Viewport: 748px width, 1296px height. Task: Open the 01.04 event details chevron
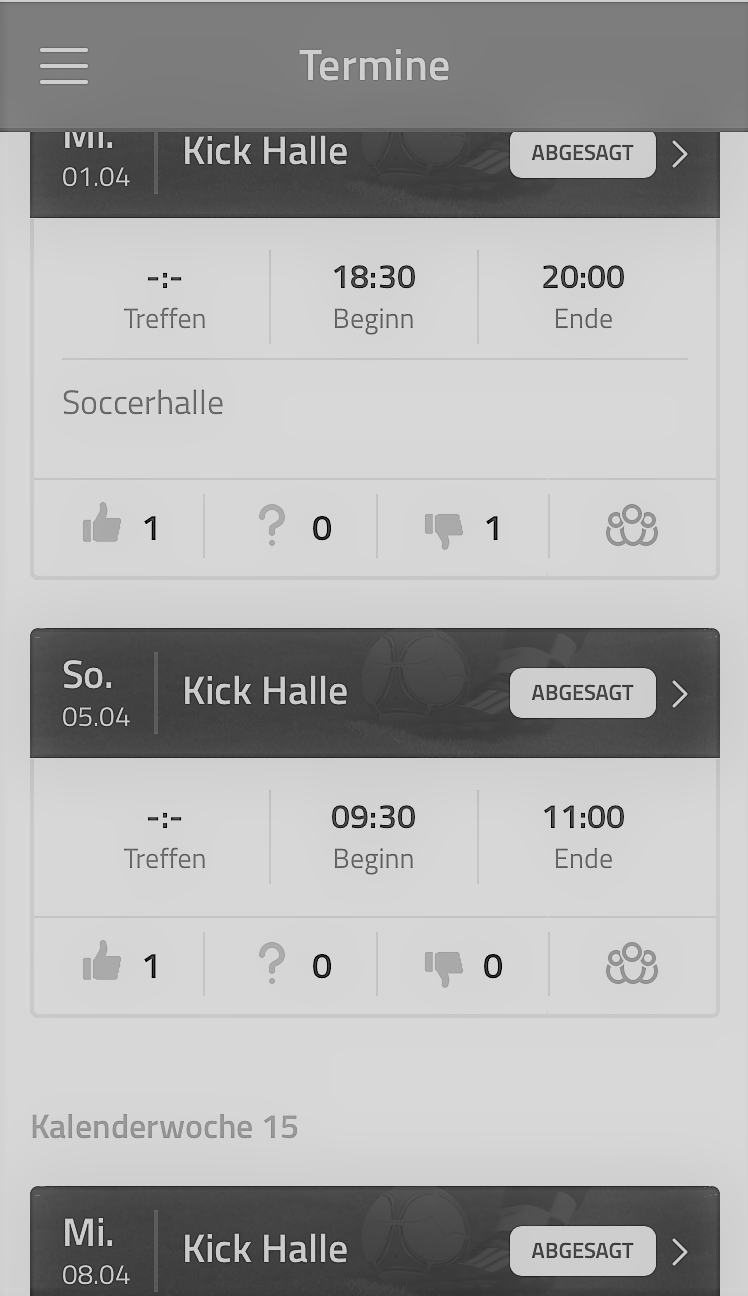tap(681, 154)
